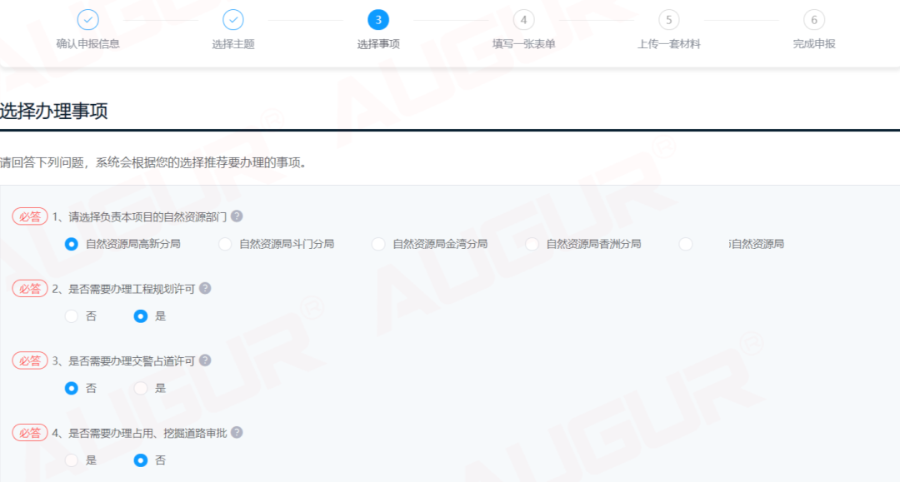The width and height of the screenshot is (900, 482).
Task: Select 自然资源局高新分局 radio option
Action: coord(71,244)
